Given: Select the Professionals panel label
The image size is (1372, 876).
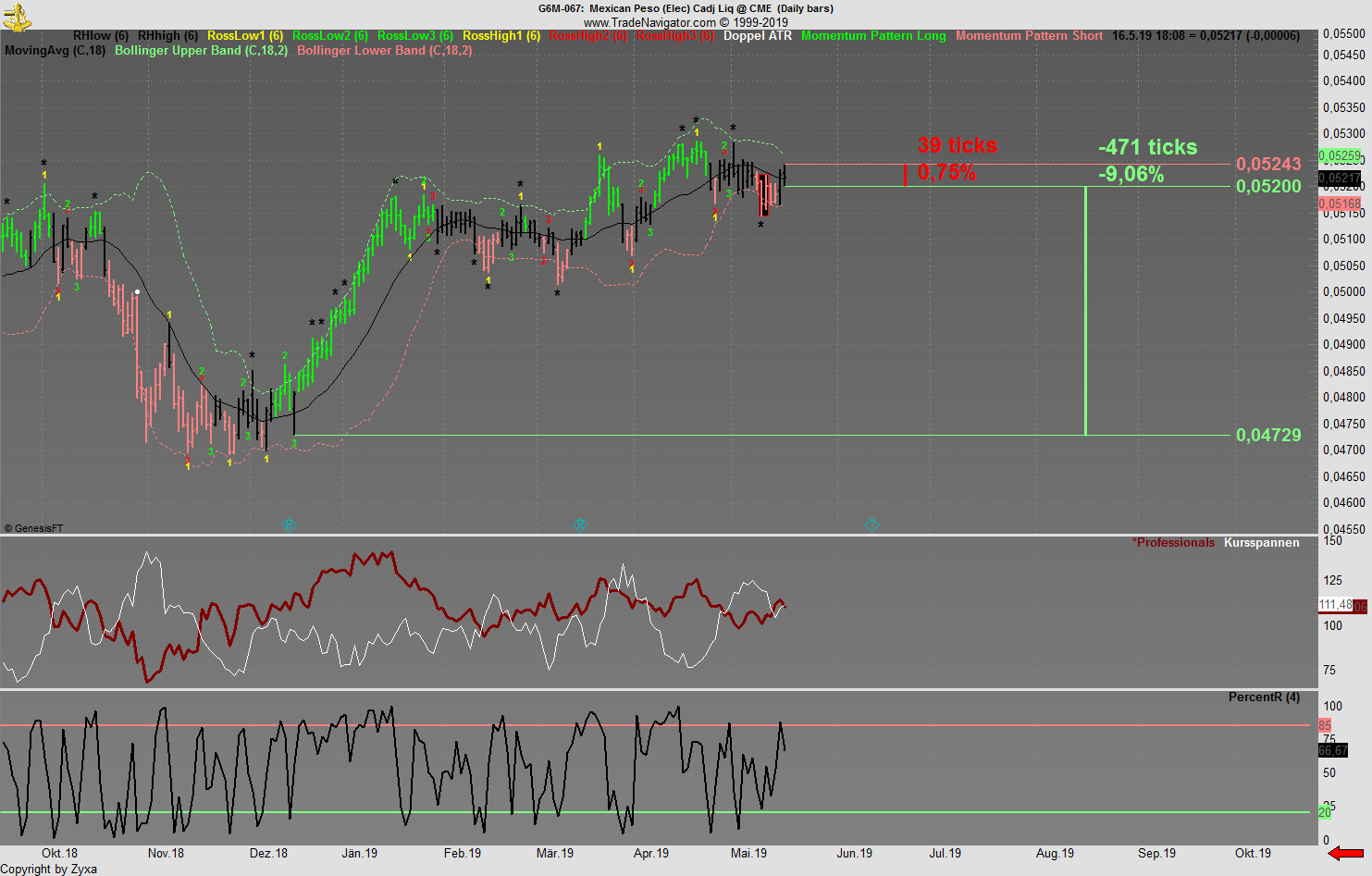Looking at the screenshot, I should tap(1173, 542).
